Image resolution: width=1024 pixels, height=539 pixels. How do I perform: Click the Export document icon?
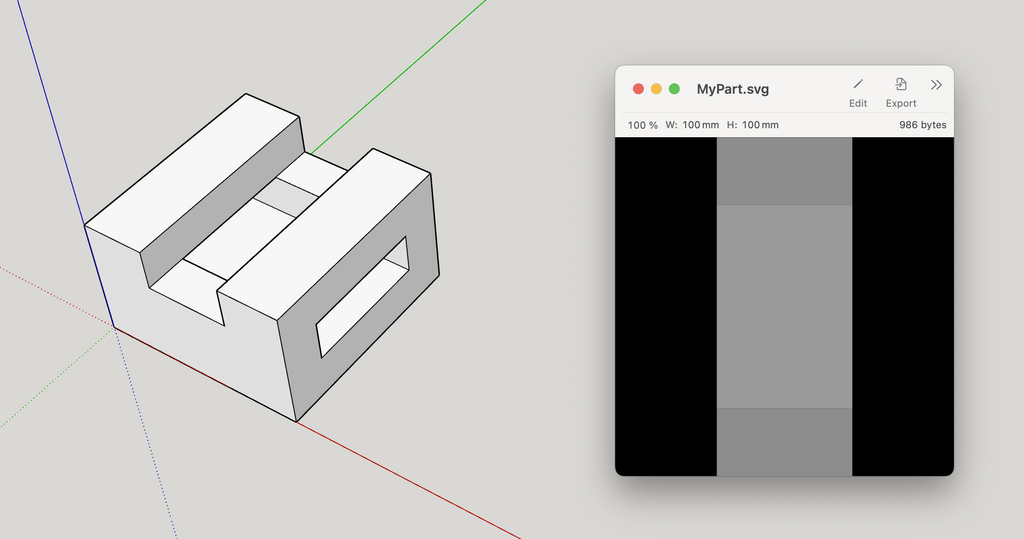point(900,85)
